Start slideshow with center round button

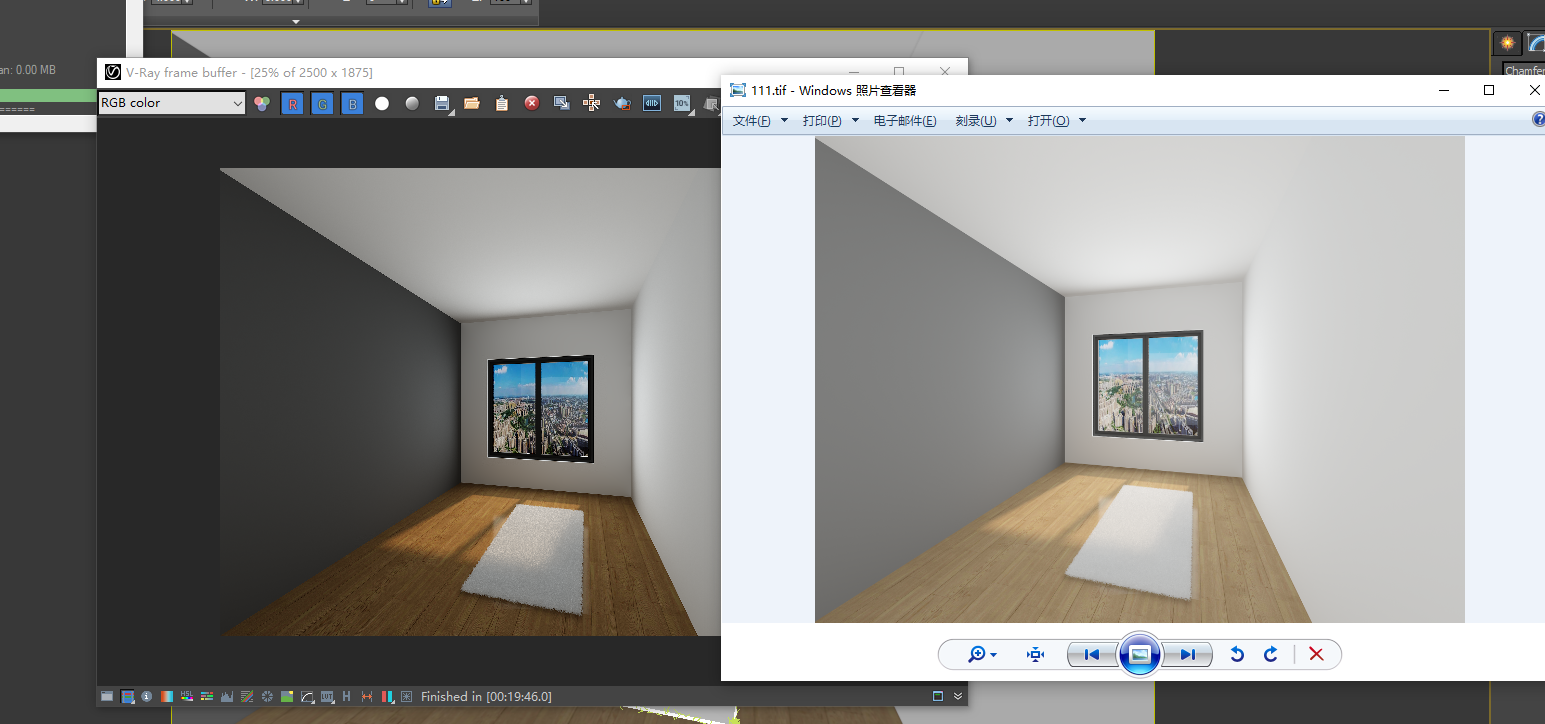(x=1139, y=654)
